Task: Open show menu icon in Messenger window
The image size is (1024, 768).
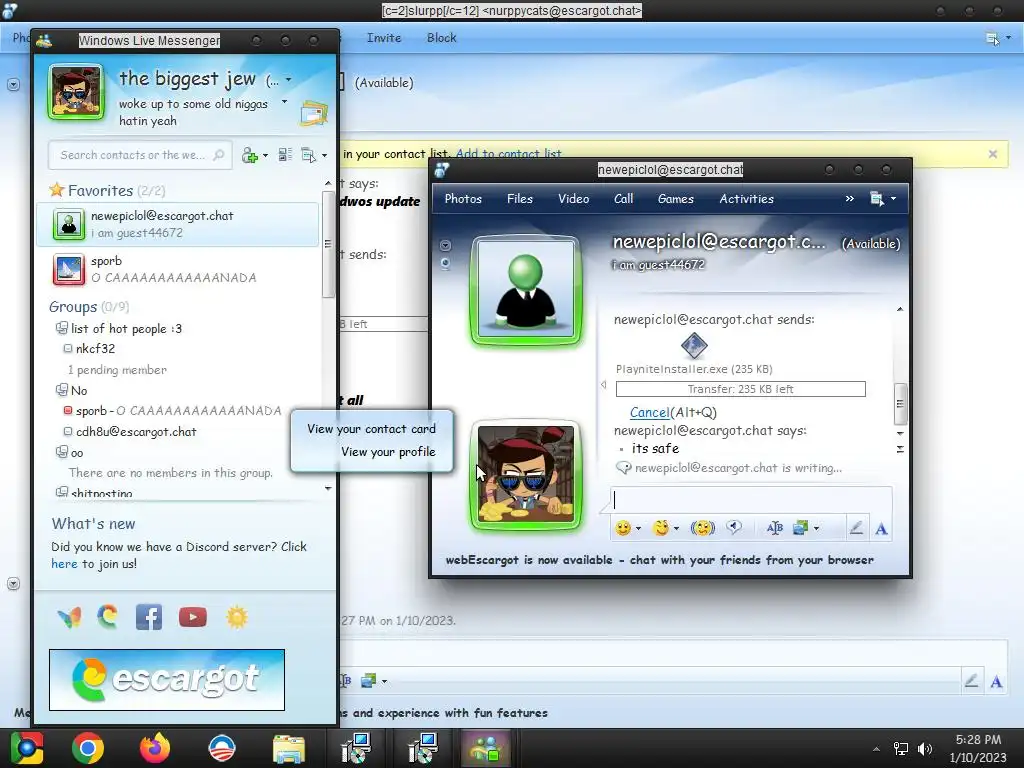Action: pos(313,155)
